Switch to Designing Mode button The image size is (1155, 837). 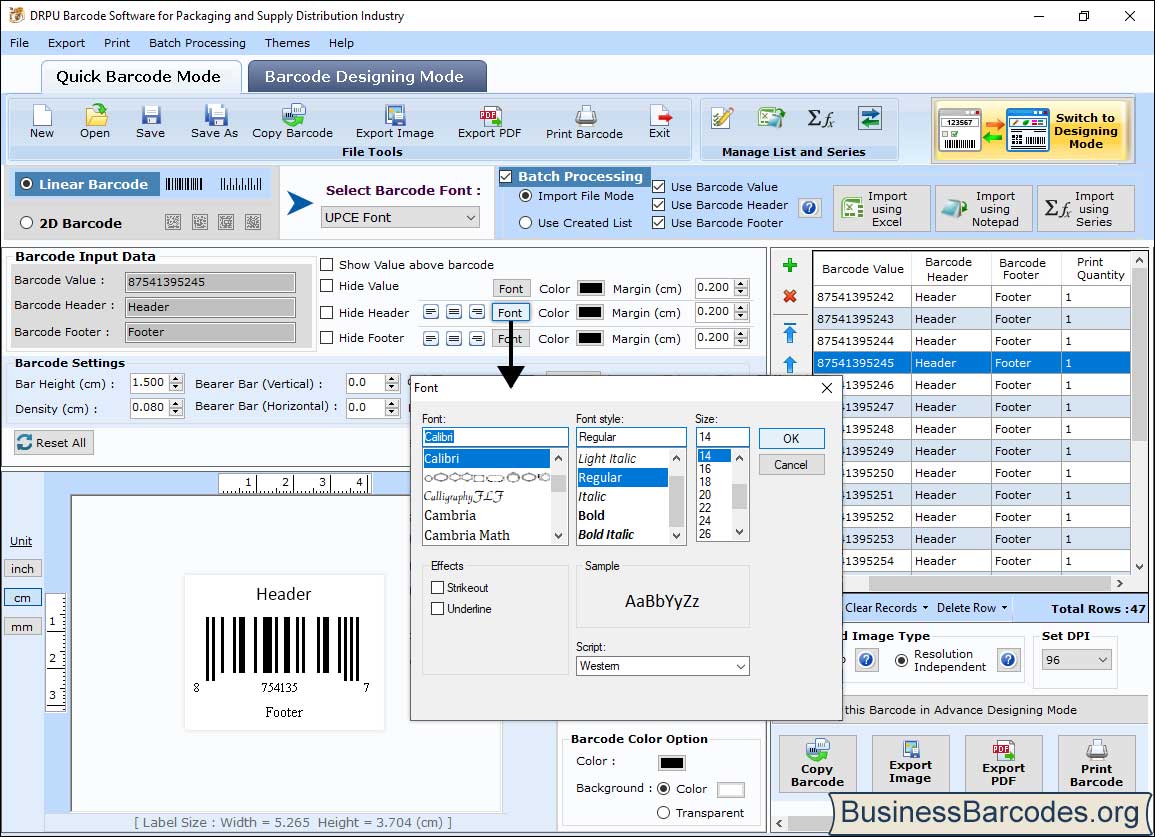(1031, 130)
